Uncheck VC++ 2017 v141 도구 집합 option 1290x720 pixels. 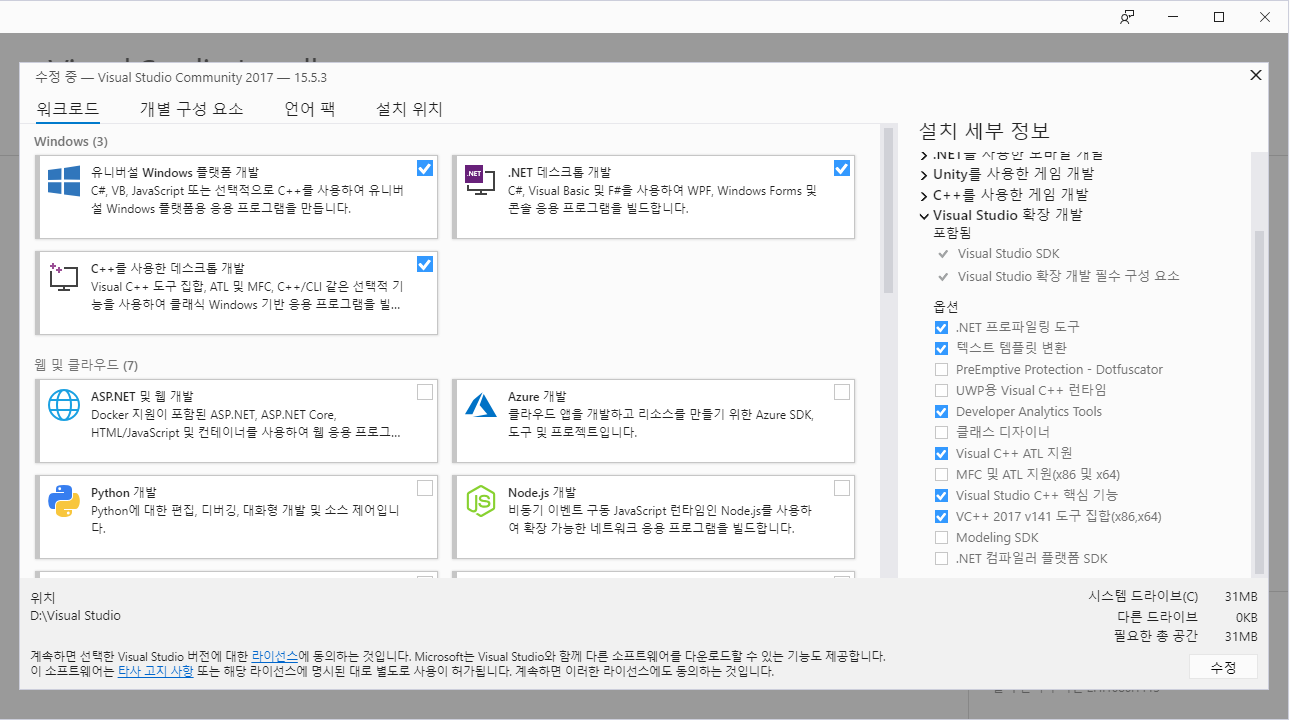point(941,516)
